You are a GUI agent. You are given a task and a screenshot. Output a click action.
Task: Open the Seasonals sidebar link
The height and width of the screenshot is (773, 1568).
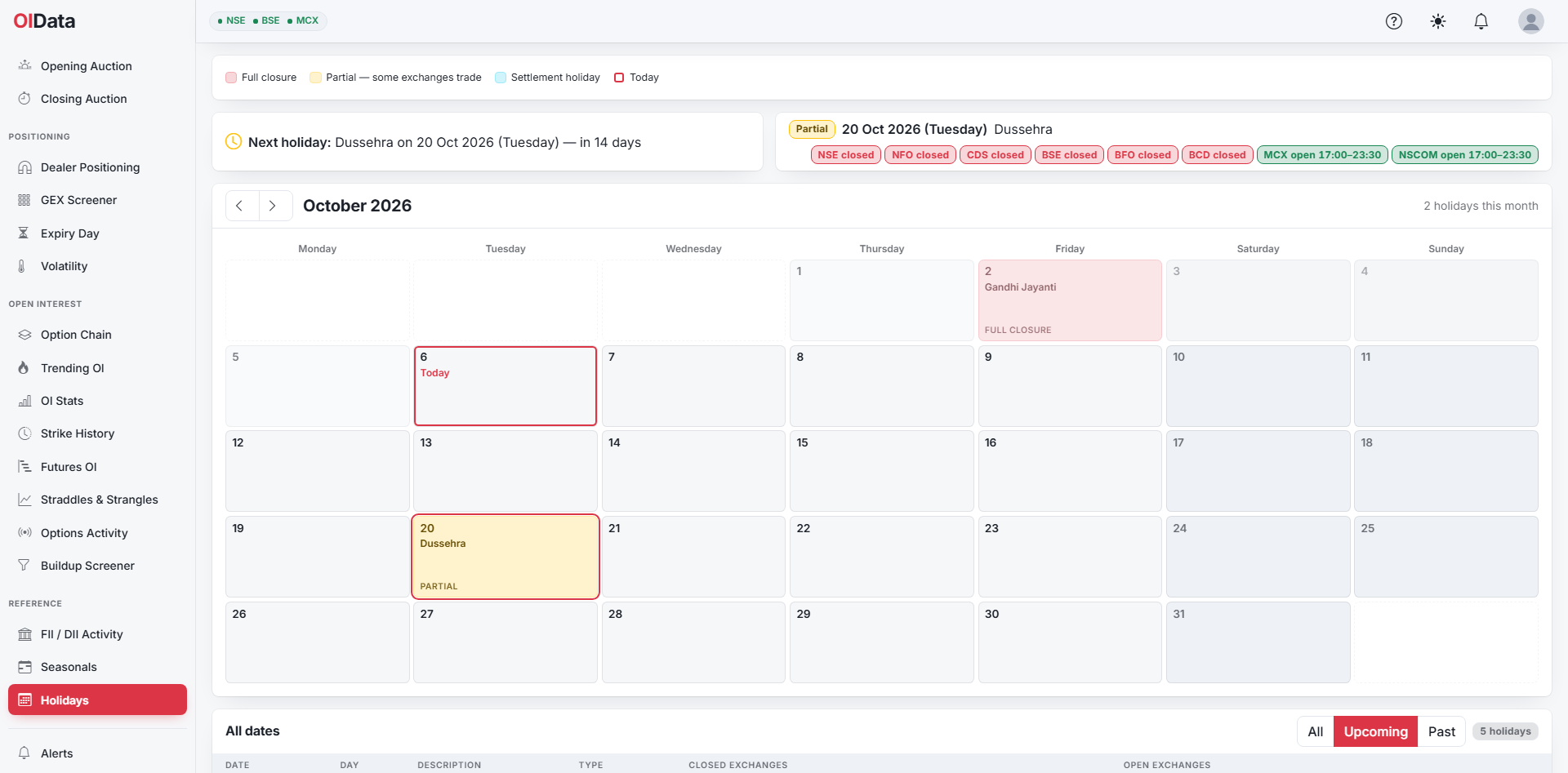click(97, 667)
